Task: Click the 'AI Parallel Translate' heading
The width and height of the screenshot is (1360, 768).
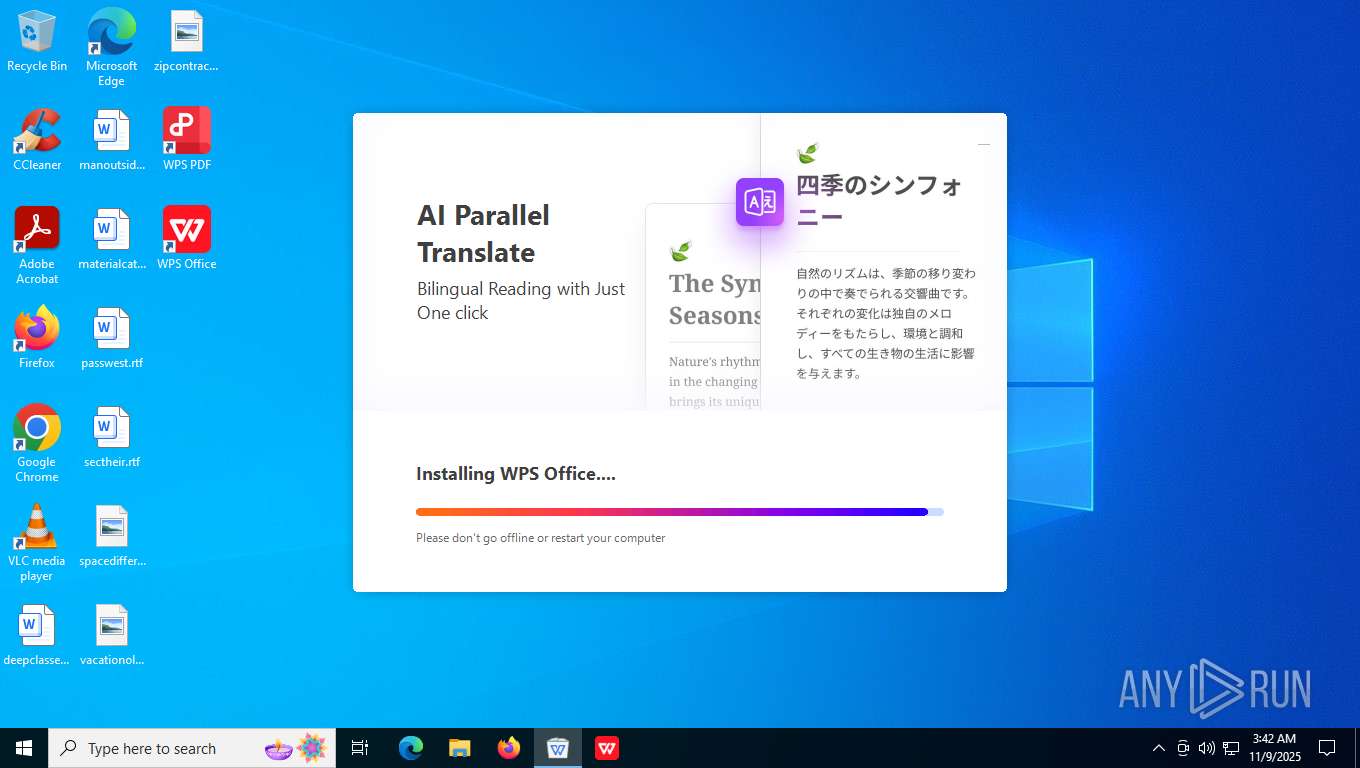Action: 484,234
